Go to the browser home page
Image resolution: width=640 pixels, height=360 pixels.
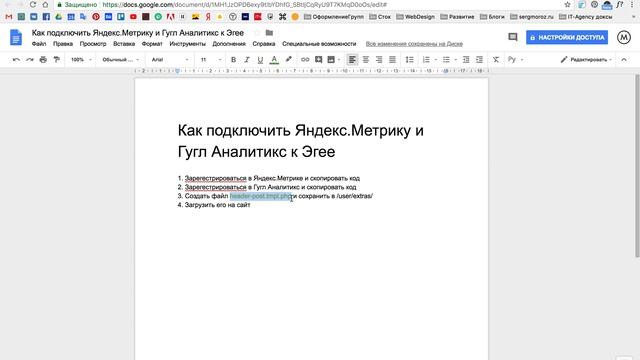click(45, 4)
